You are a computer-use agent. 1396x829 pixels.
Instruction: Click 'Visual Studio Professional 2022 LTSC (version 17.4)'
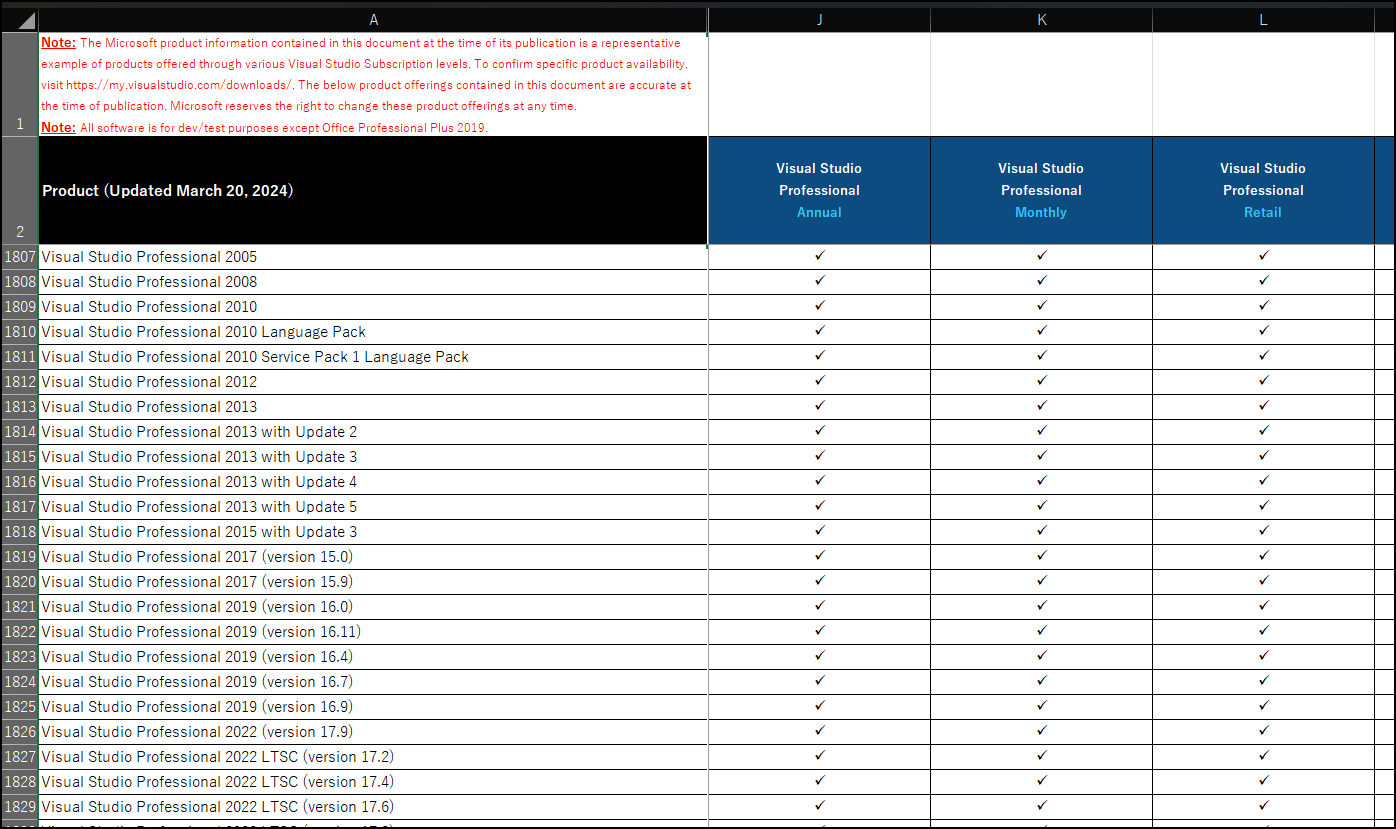(x=373, y=782)
